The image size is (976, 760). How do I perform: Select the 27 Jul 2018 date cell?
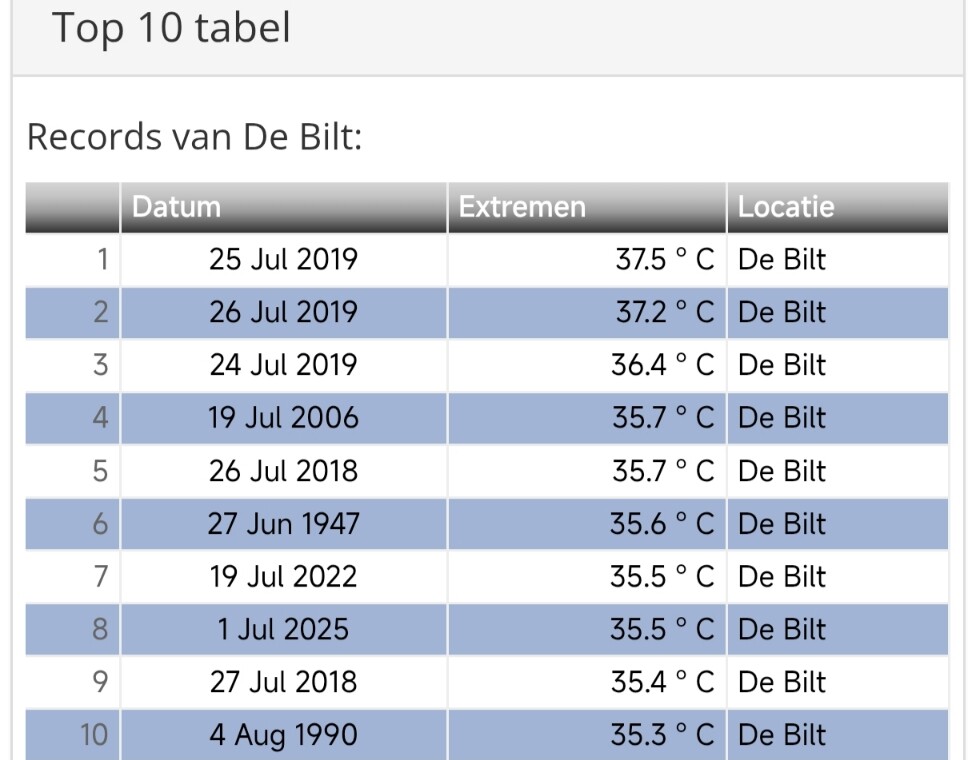284,682
